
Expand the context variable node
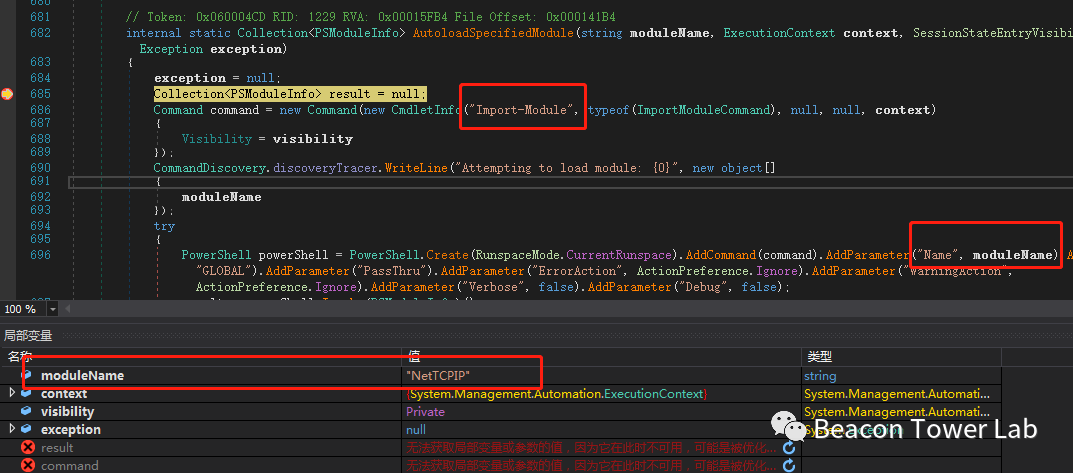point(12,393)
